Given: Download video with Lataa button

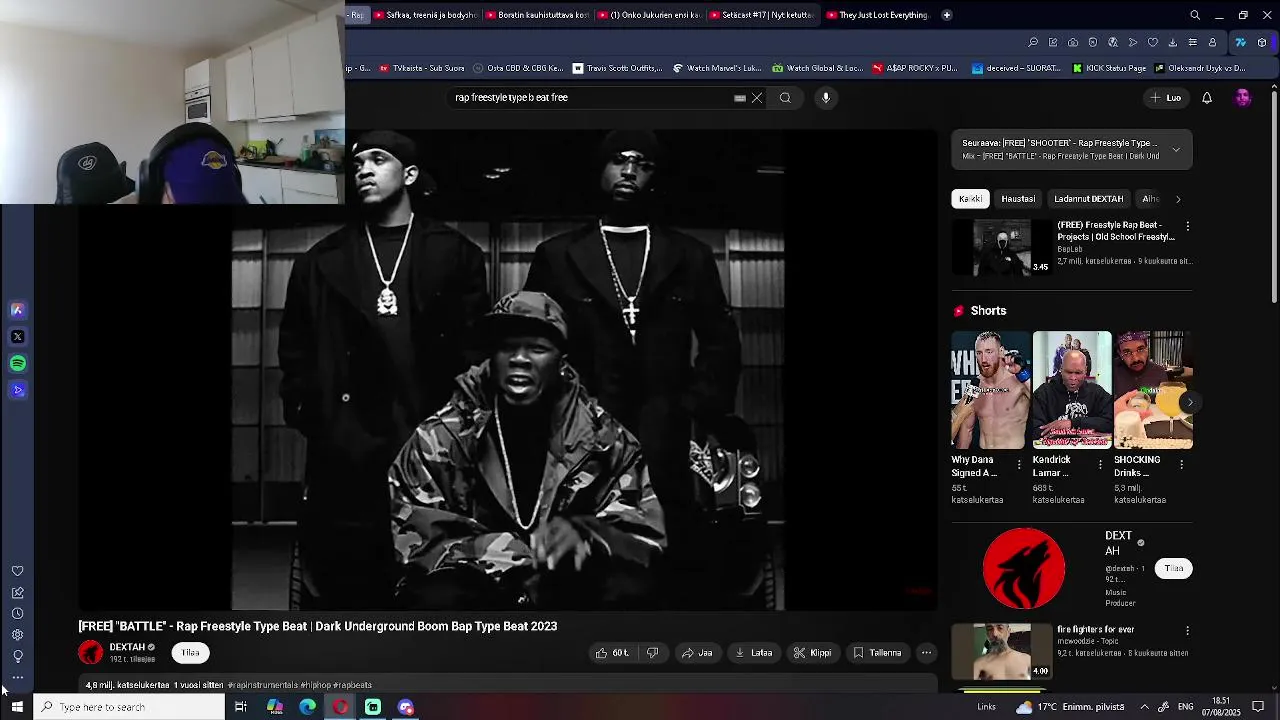Looking at the screenshot, I should [x=754, y=653].
